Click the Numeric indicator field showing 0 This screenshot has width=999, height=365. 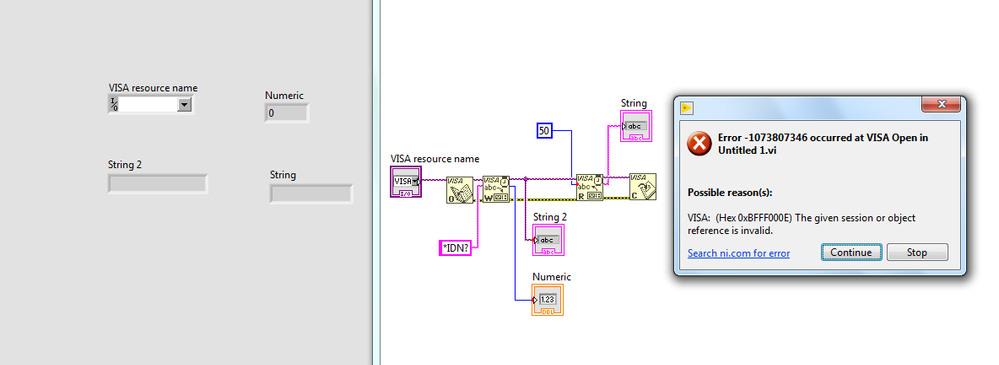286,113
